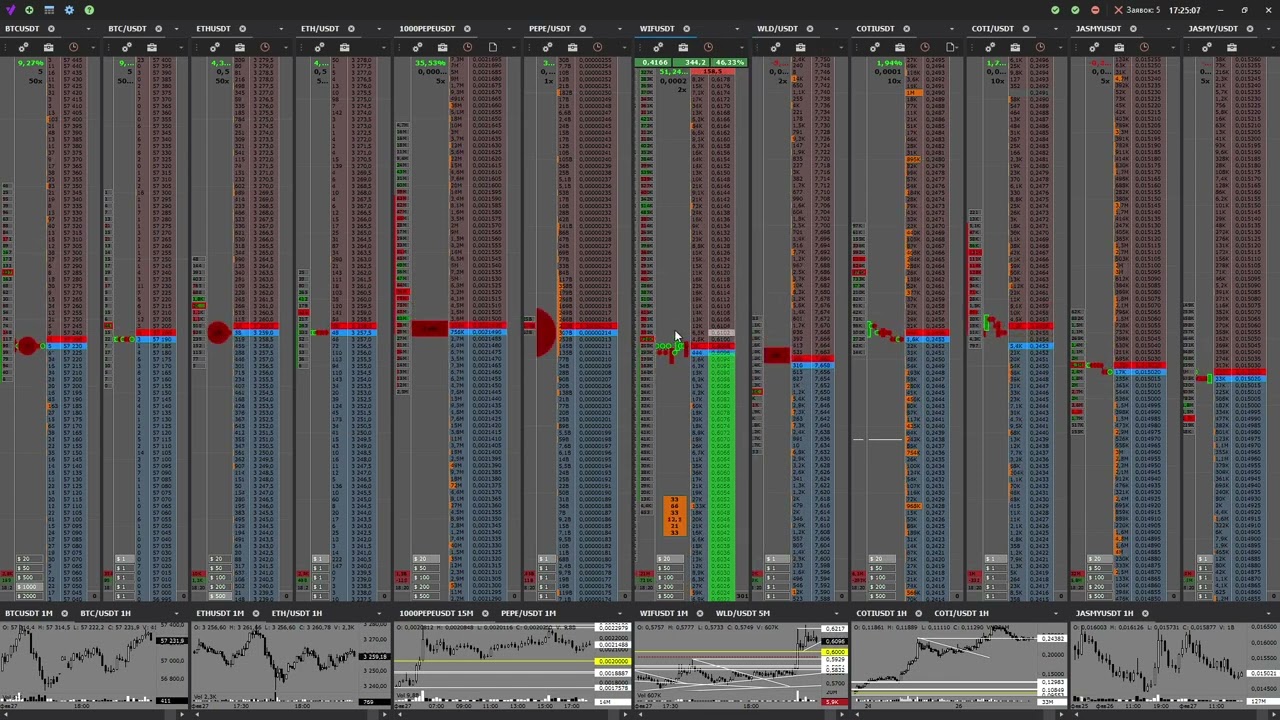Switch to the PEPE/USDT order book tab
1280x720 pixels.
pos(549,29)
